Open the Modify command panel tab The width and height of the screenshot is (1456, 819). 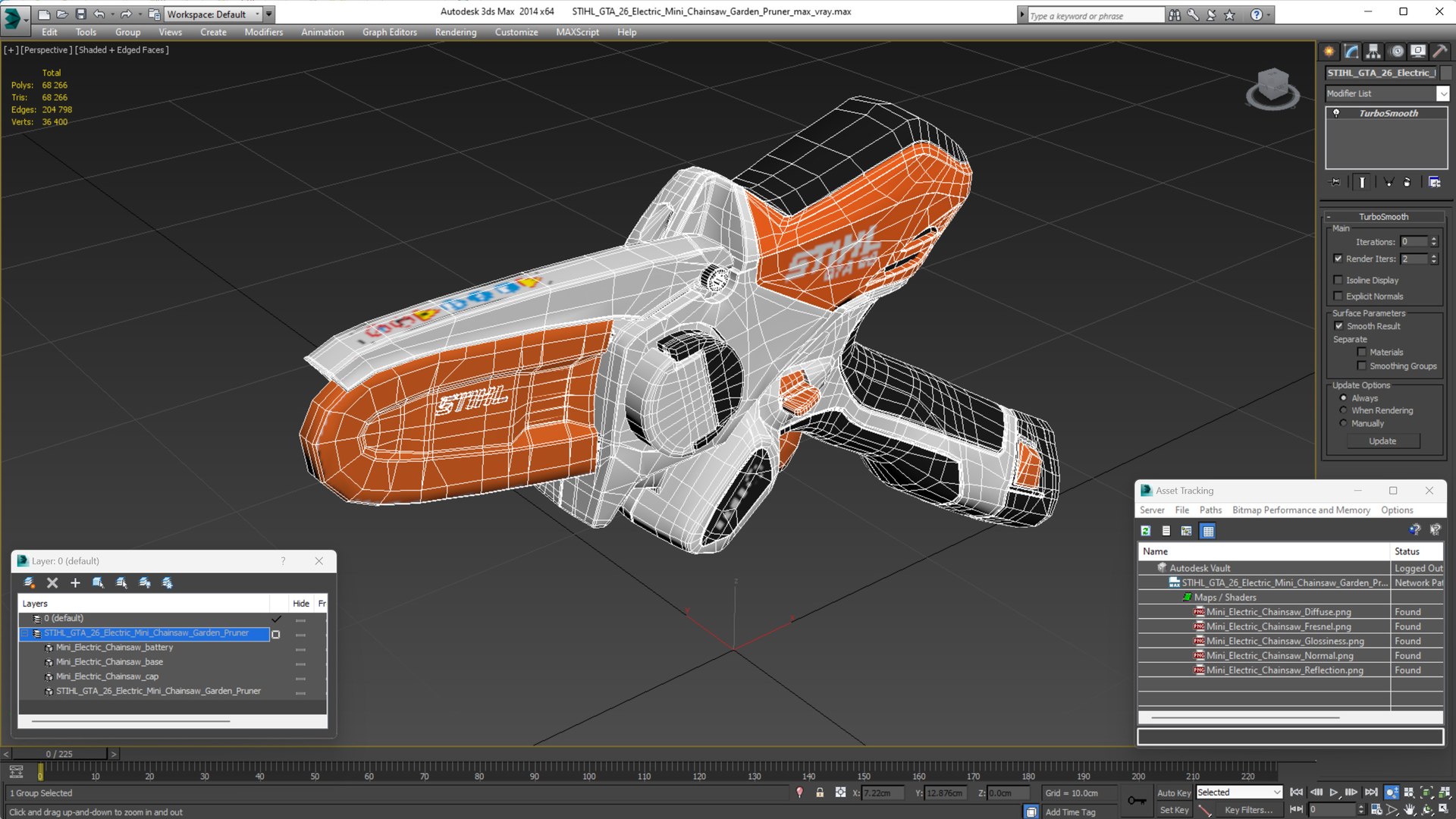(1351, 52)
